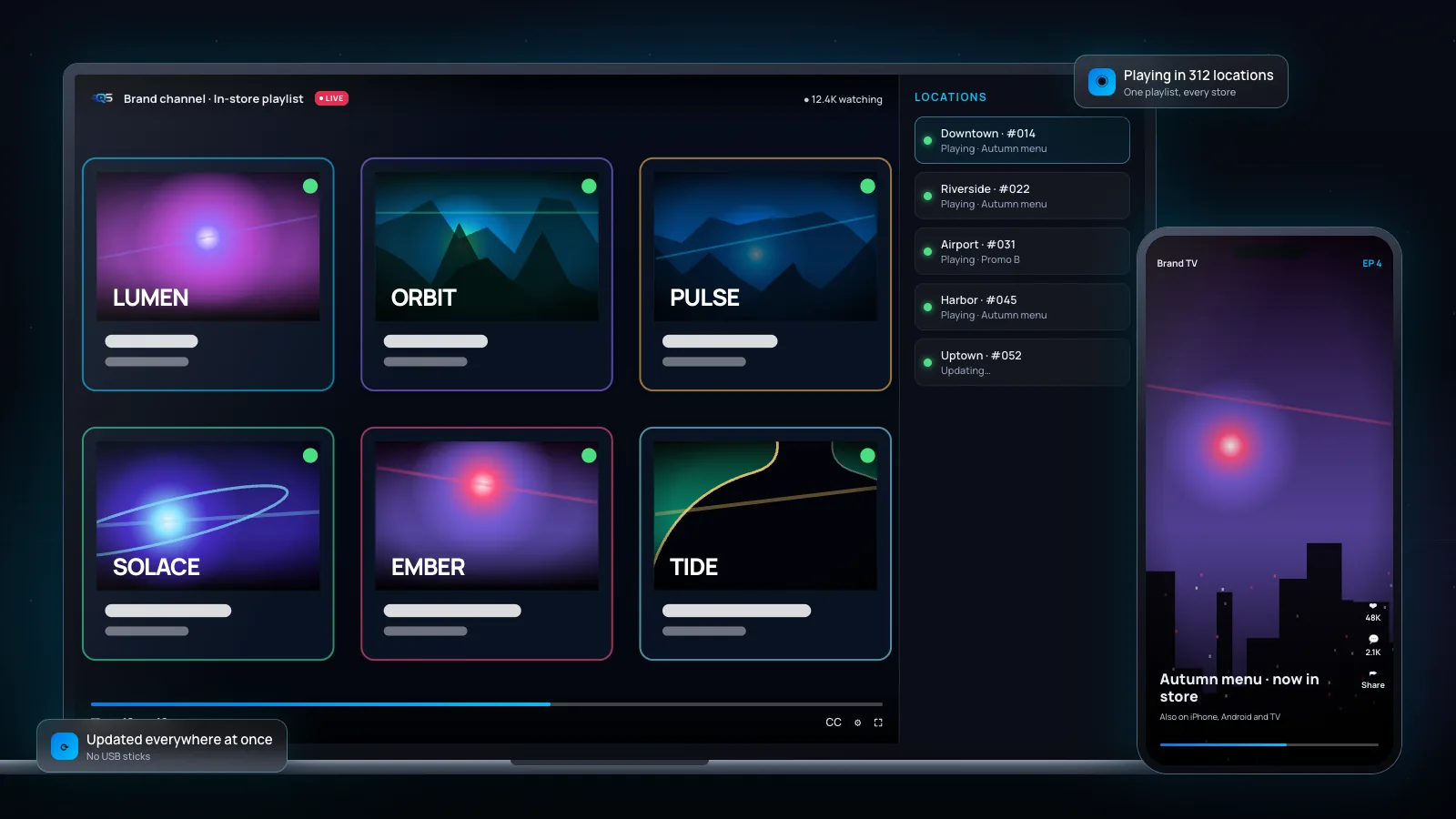Click the Updating status under Uptown

point(965,370)
